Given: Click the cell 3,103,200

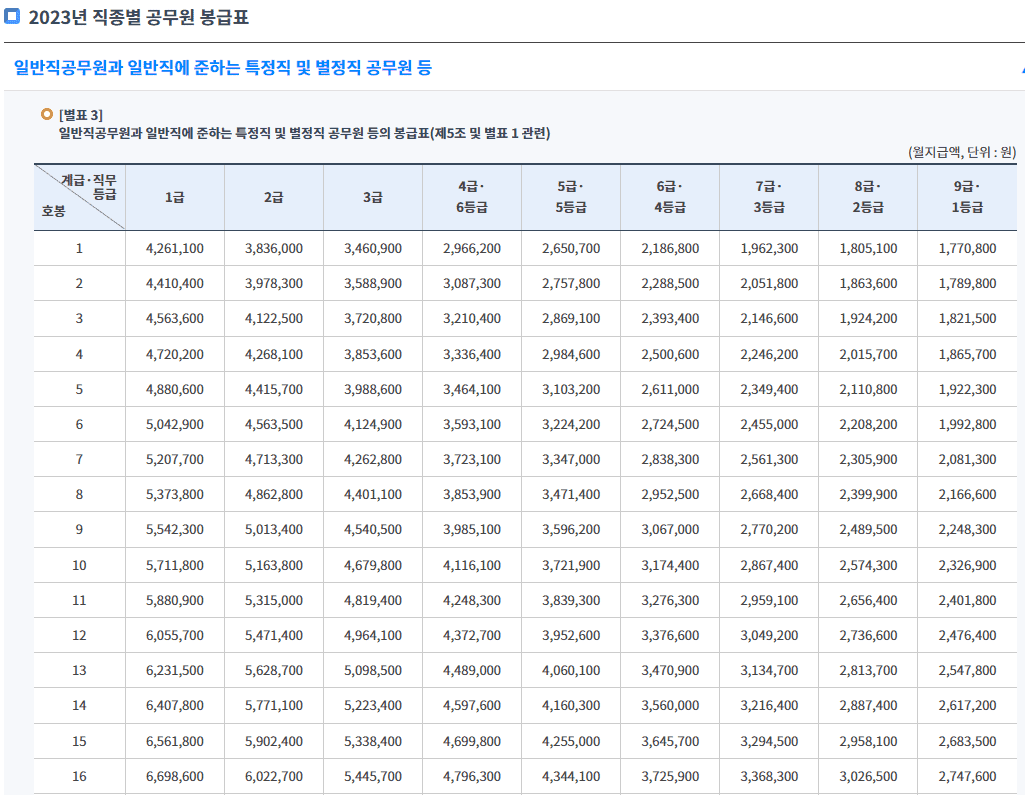Looking at the screenshot, I should pos(571,390).
